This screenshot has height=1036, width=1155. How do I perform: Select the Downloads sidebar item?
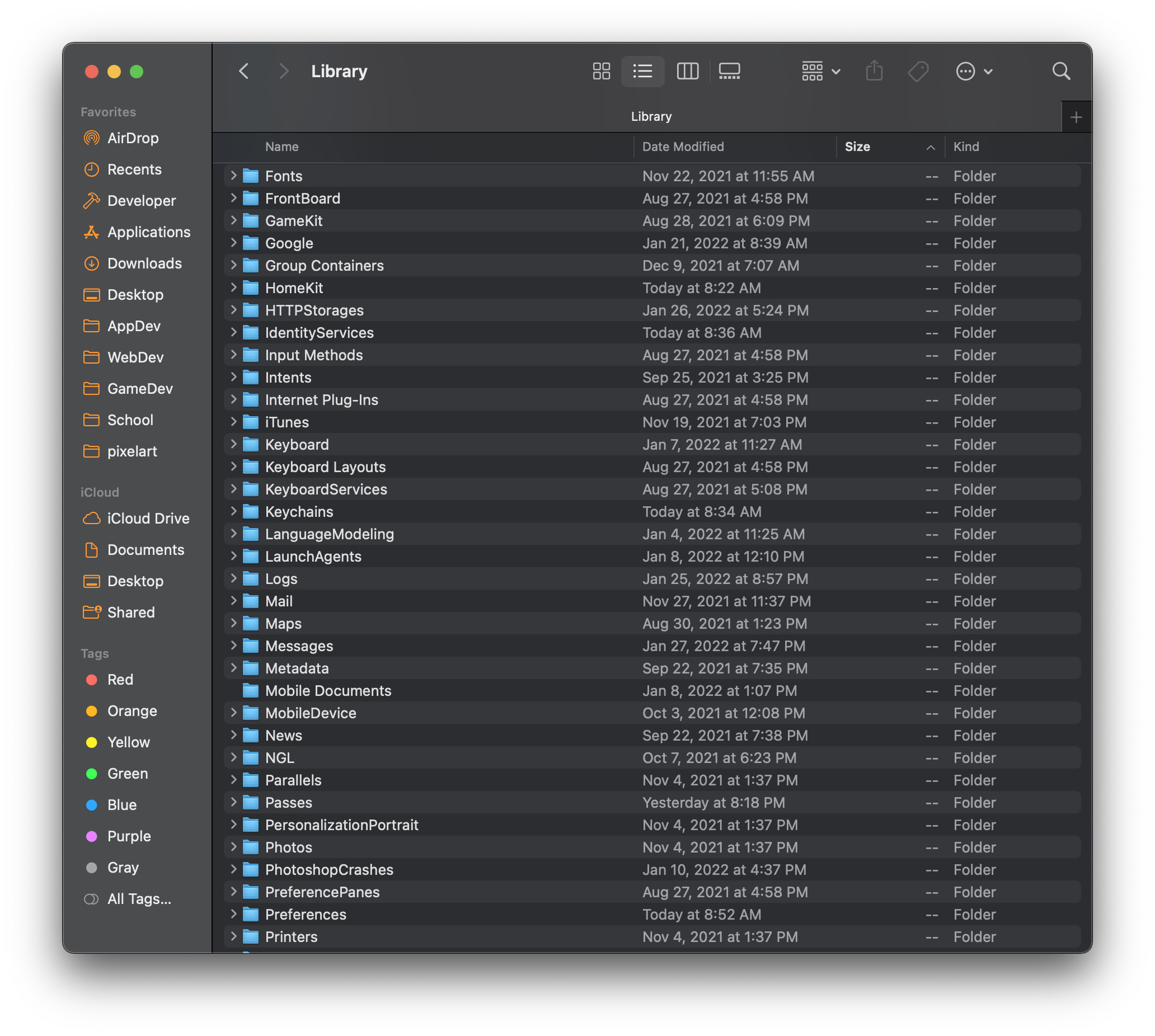(144, 263)
